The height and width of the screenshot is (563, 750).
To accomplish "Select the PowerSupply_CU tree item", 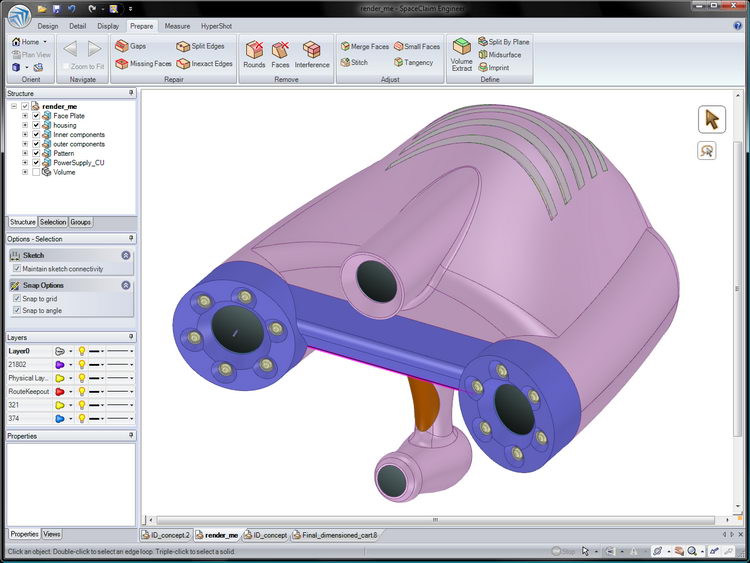I will coord(78,162).
